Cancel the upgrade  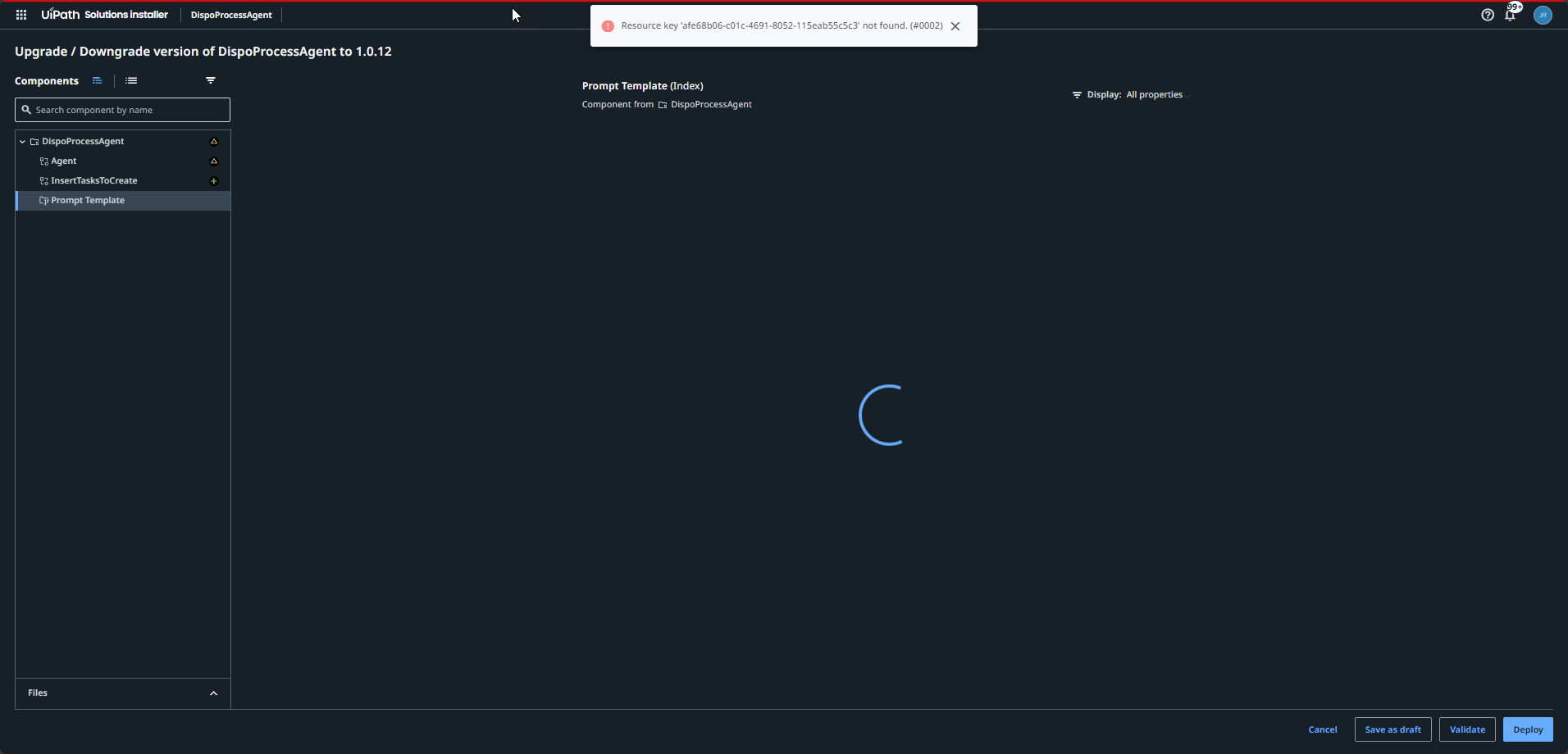click(x=1323, y=729)
